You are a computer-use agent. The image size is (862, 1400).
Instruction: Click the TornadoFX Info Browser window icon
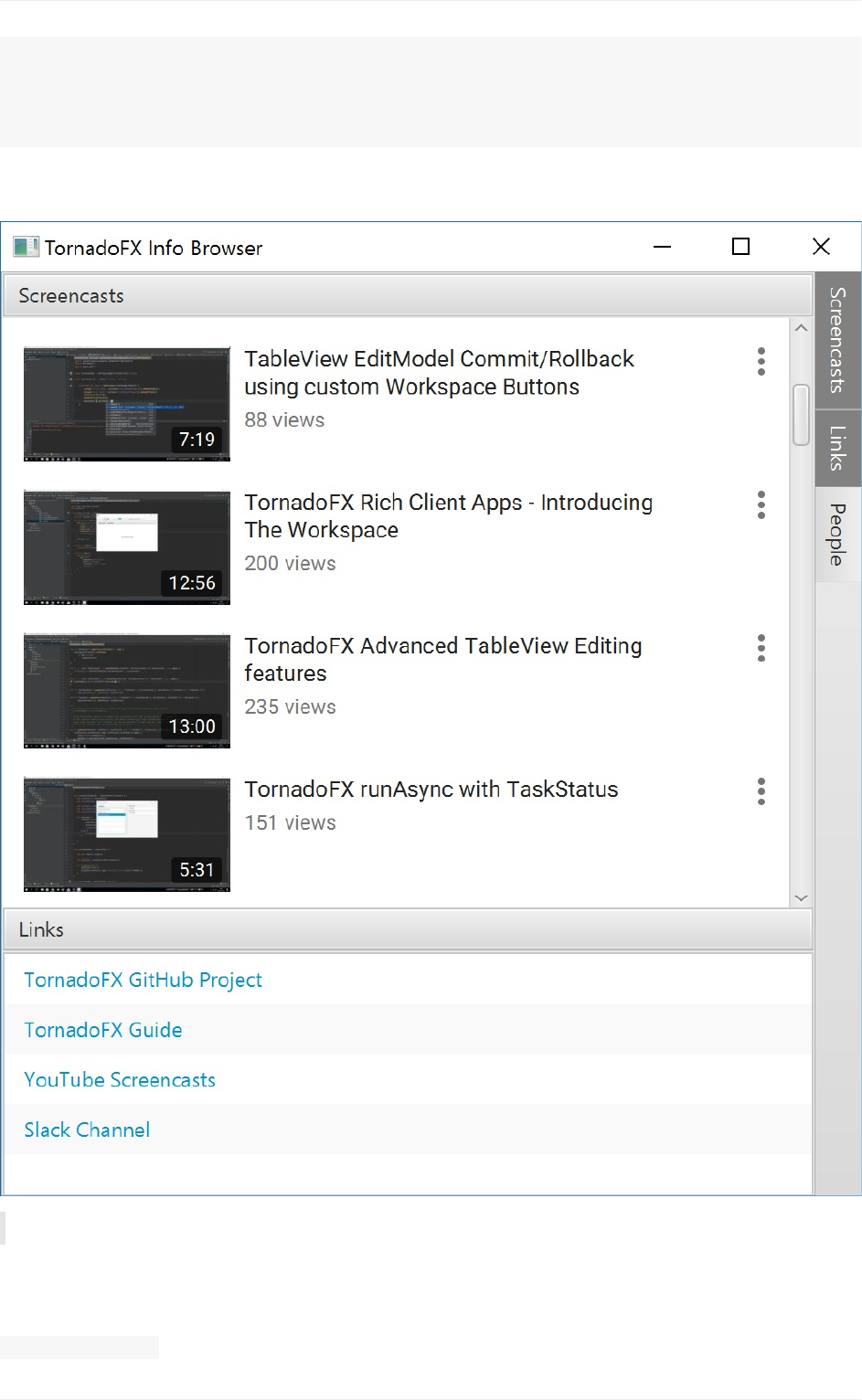[26, 247]
